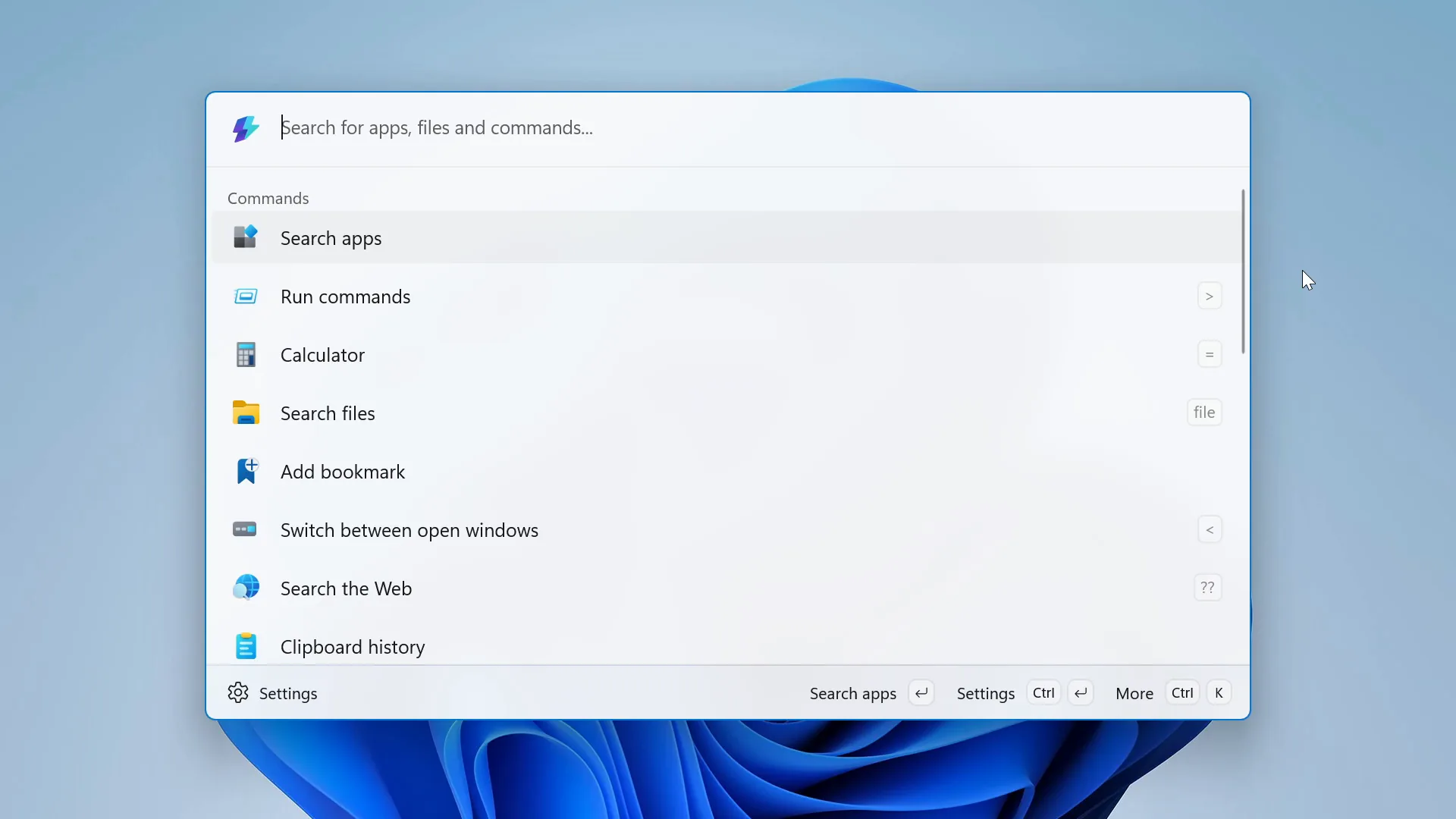
Task: Click the Search the Web globe icon
Action: (246, 588)
